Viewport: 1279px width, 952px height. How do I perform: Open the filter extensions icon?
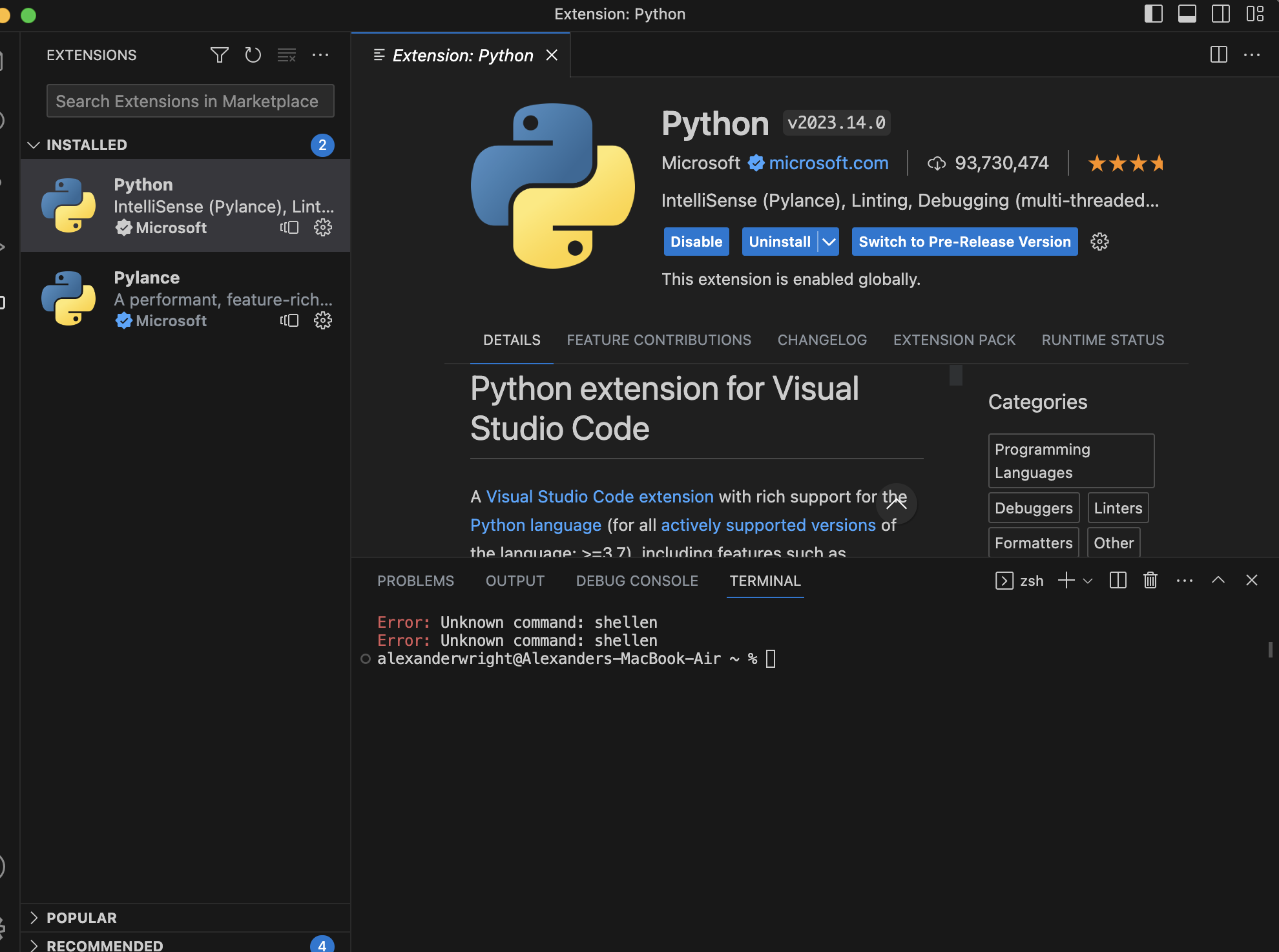tap(219, 55)
